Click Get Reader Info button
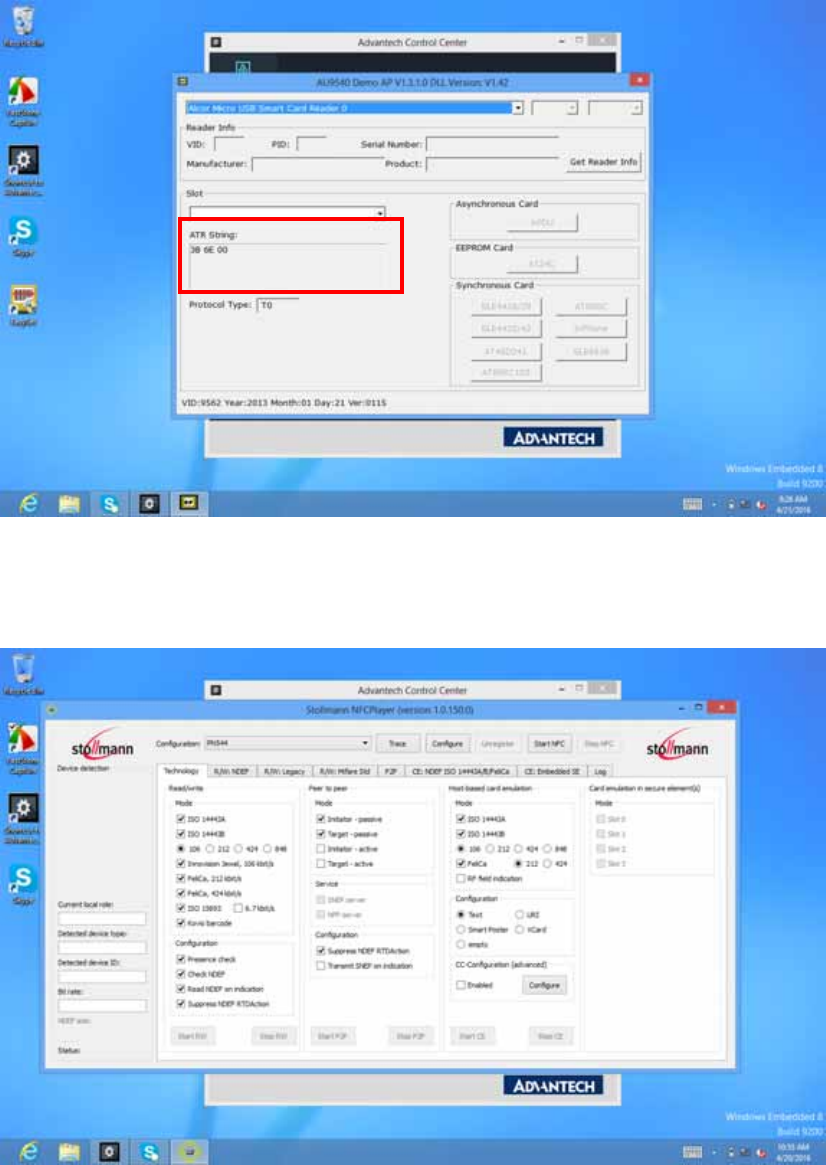The height and width of the screenshot is (1165, 826). (x=603, y=162)
